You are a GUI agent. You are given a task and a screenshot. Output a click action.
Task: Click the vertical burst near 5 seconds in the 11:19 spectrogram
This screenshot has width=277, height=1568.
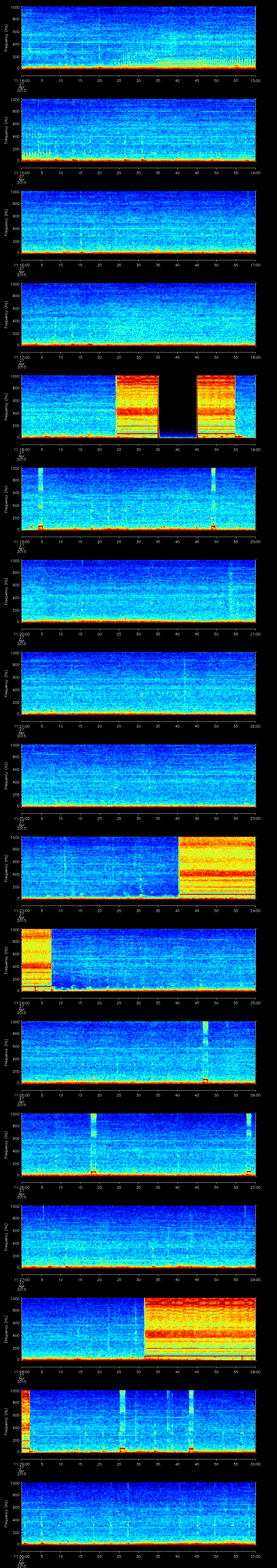[41, 499]
